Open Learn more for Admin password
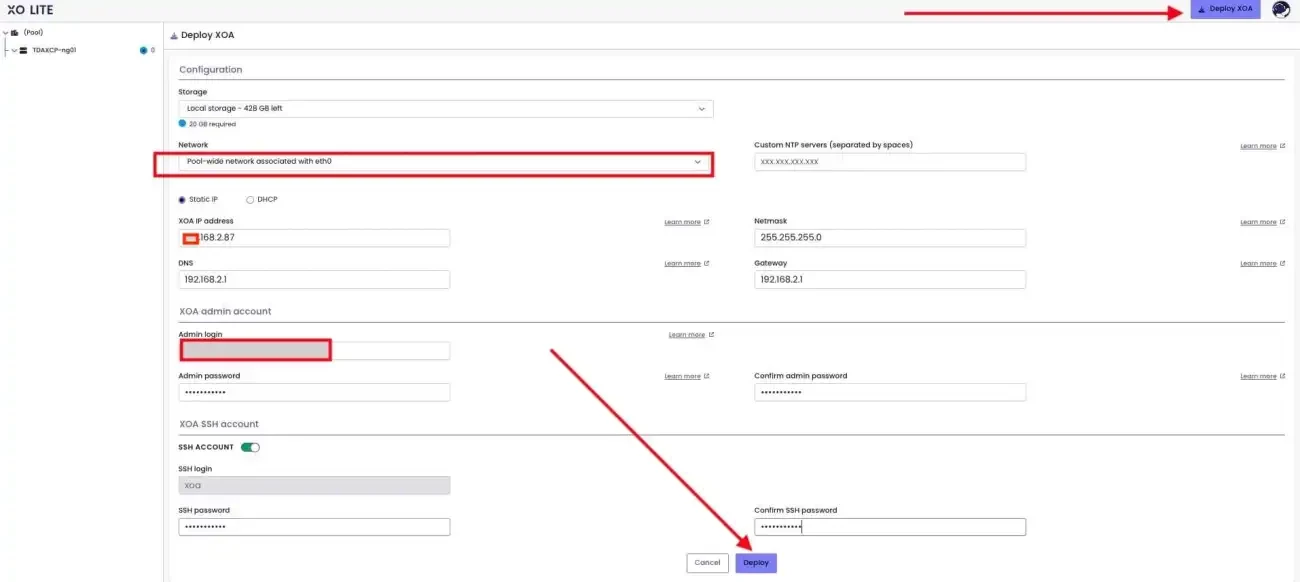The height and width of the screenshot is (582, 1300). (x=686, y=376)
